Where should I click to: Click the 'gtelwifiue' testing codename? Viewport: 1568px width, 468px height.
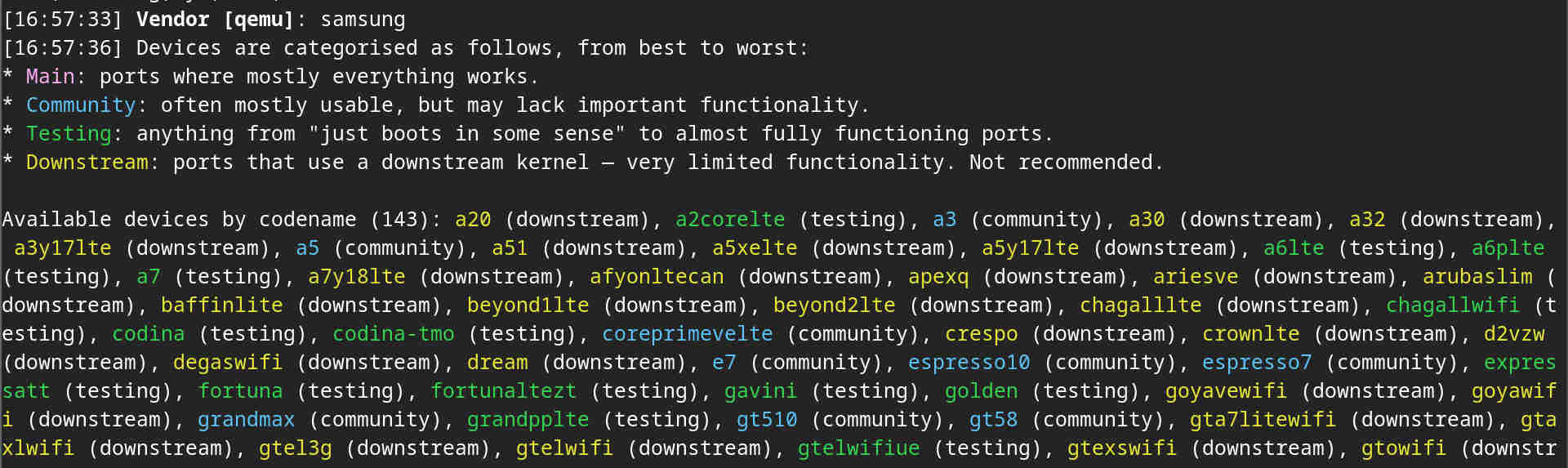858,448
